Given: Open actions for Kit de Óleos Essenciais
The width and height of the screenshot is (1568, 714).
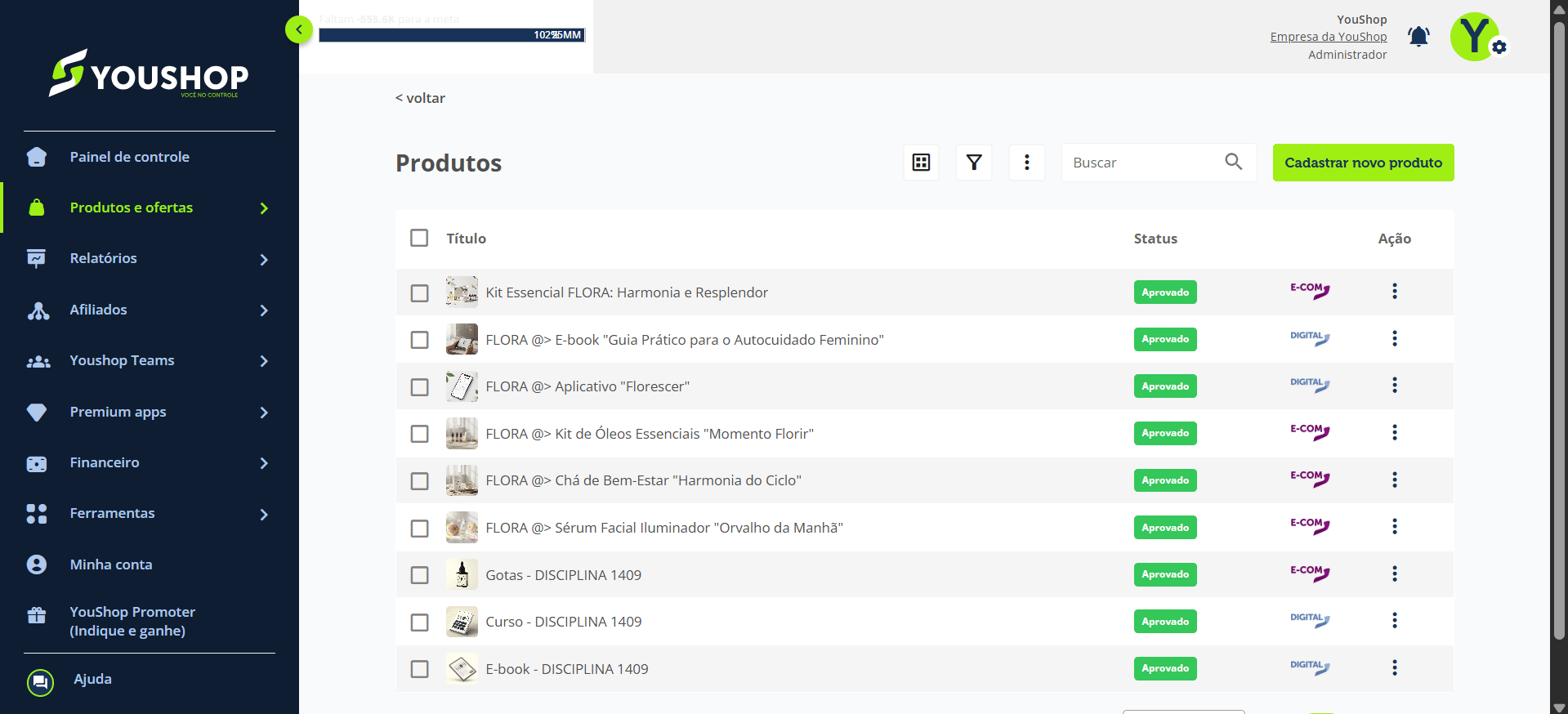Looking at the screenshot, I should coord(1395,432).
